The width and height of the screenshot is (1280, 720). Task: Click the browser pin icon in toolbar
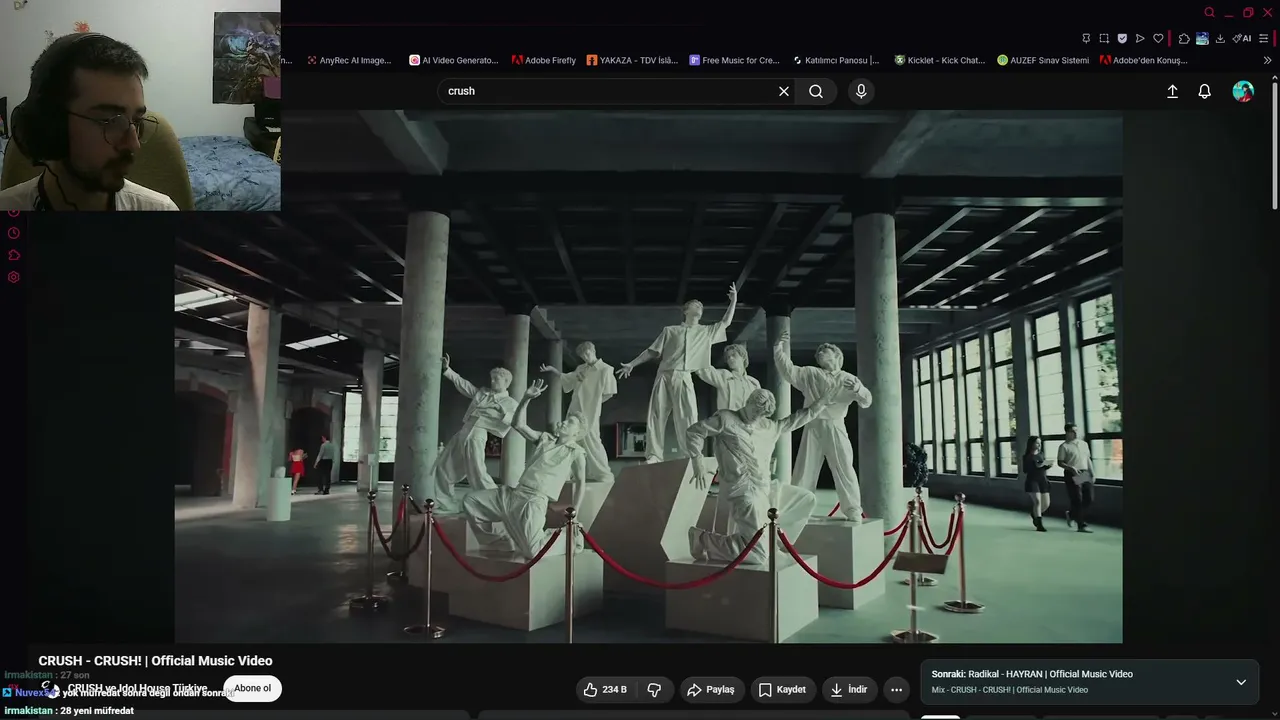[x=1086, y=39]
